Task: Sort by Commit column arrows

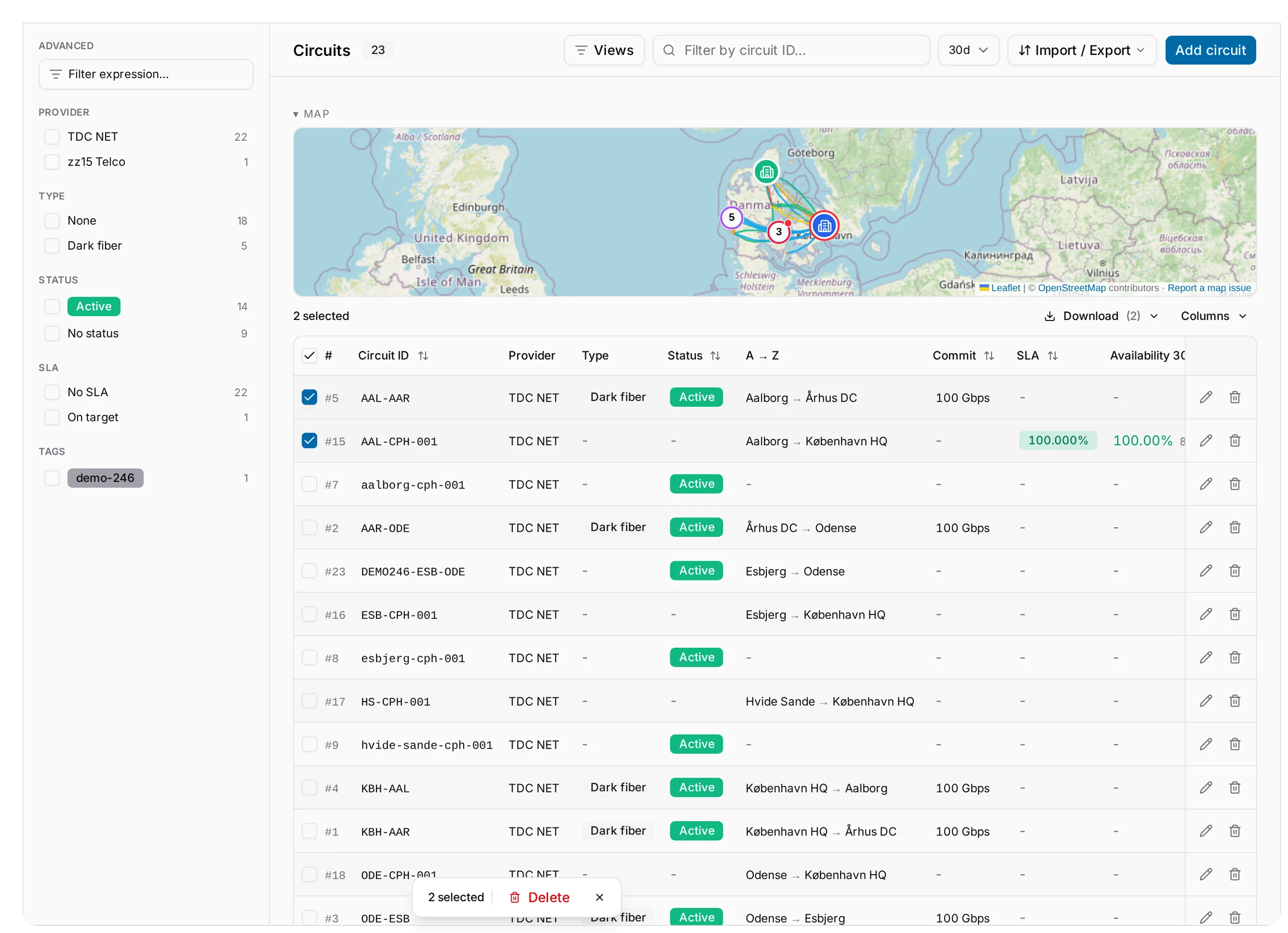Action: 989,356
